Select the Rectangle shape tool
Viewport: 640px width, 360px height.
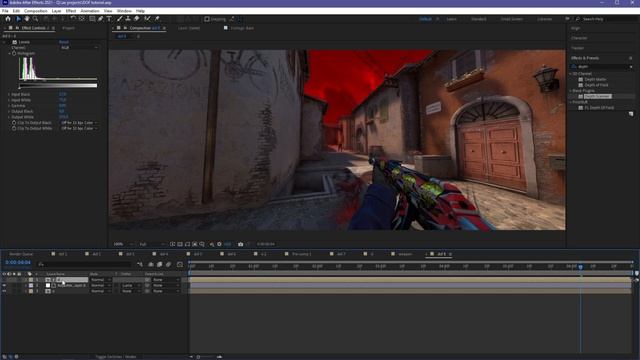[x=92, y=19]
